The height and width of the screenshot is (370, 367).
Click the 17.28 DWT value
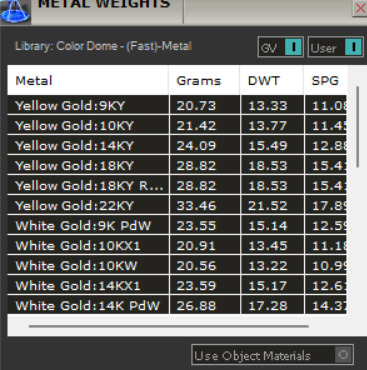tap(268, 306)
